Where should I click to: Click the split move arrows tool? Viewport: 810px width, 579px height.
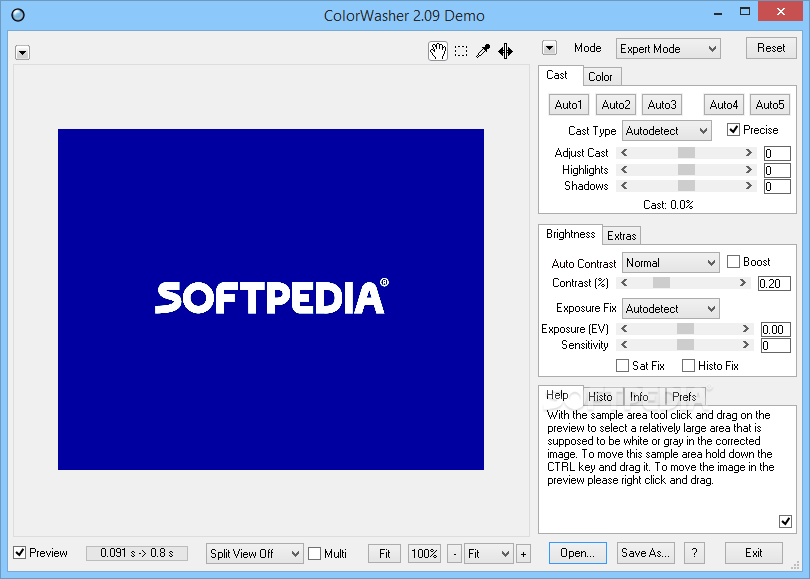505,51
